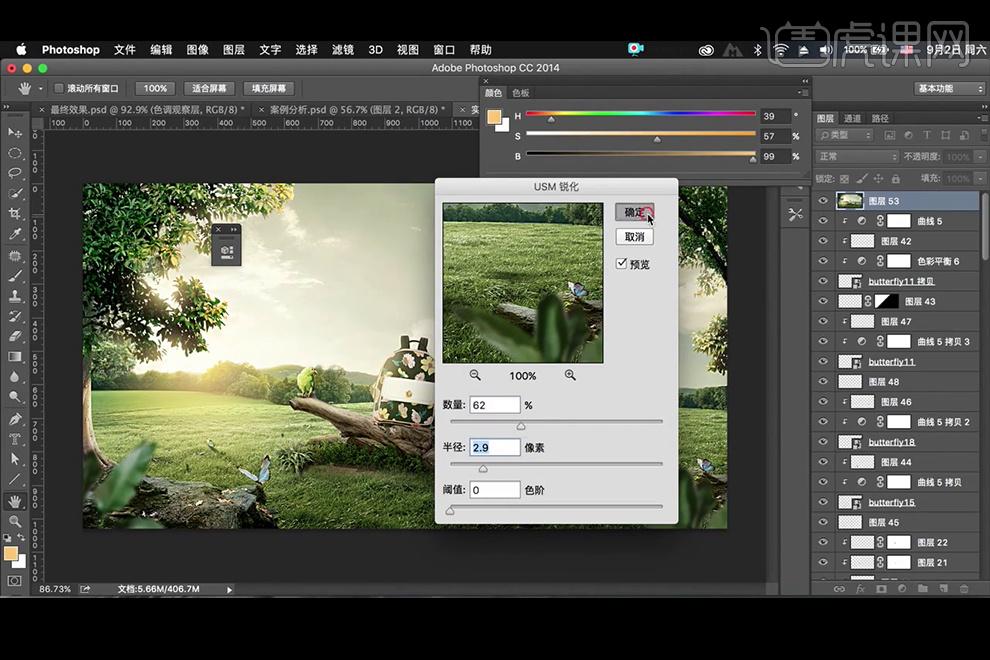Viewport: 990px width, 660px height.
Task: Select the Zoom tool in toolbox
Action: point(15,522)
